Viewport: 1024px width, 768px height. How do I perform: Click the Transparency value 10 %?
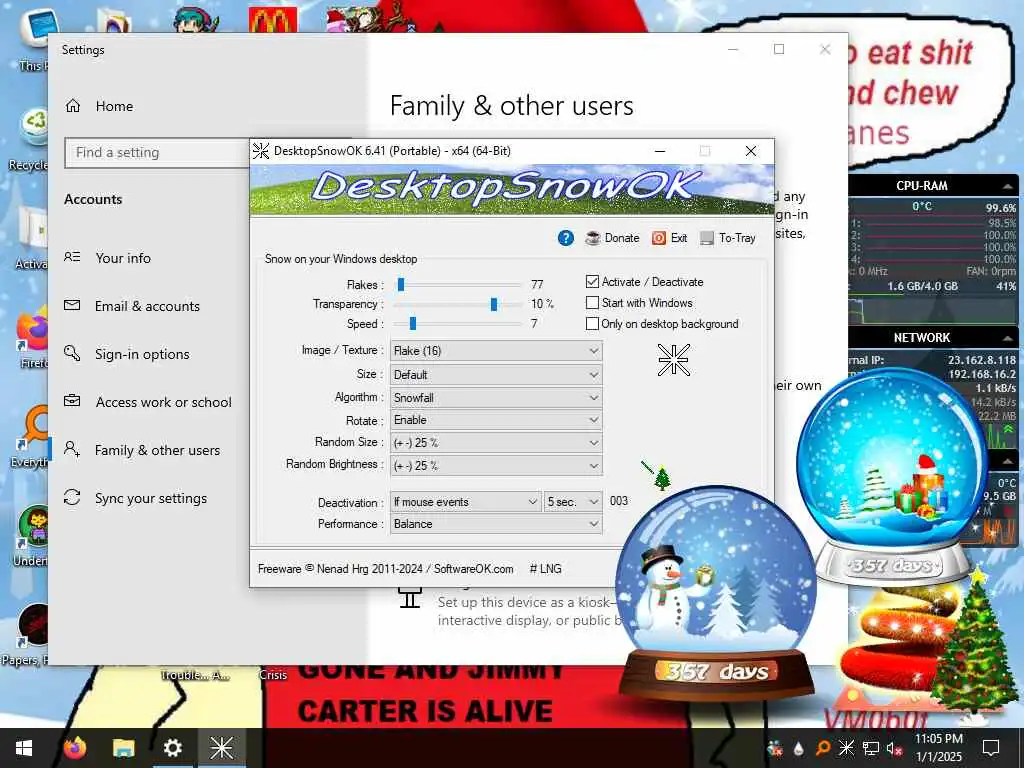tap(542, 304)
